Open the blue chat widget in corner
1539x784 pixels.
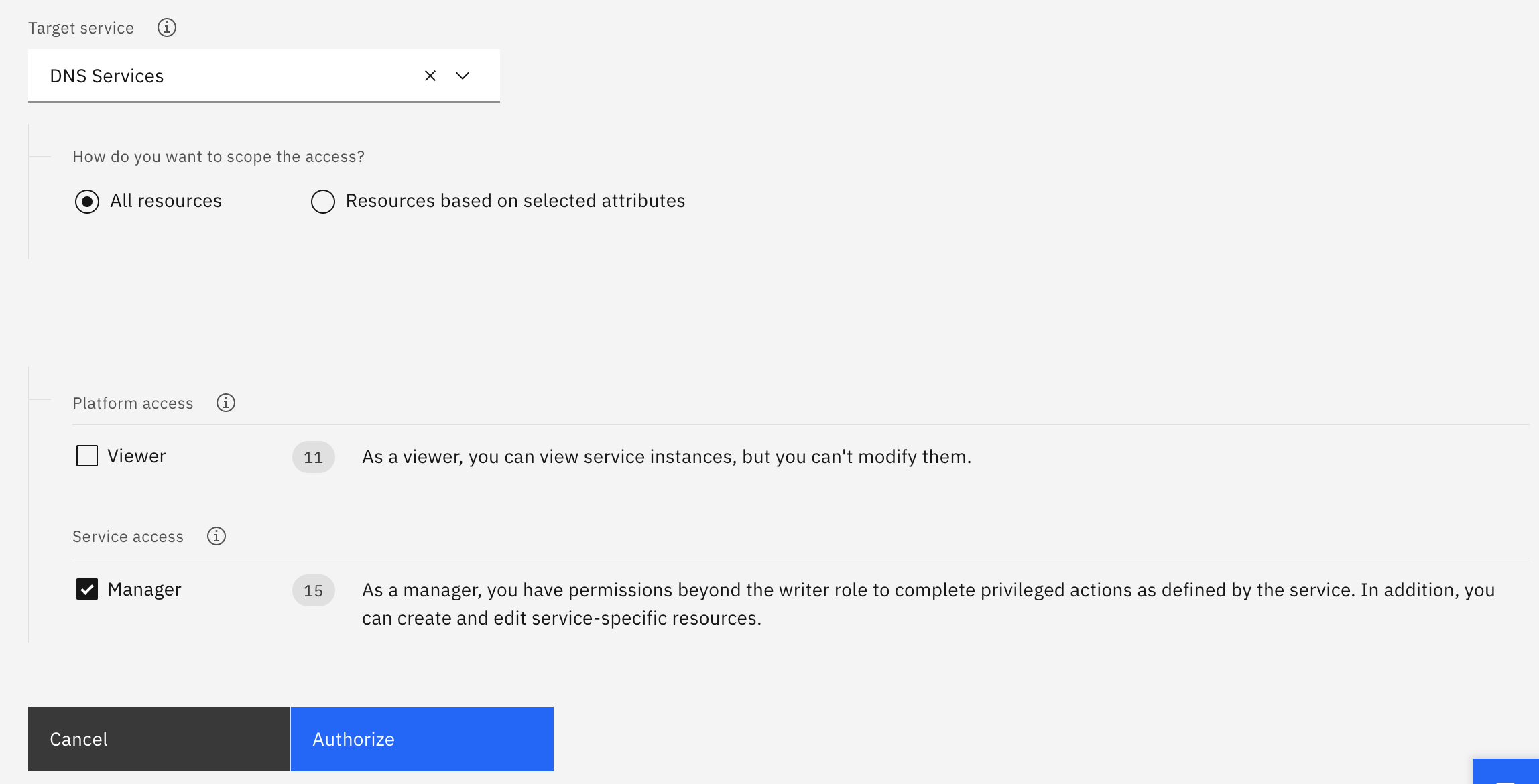[1507, 772]
